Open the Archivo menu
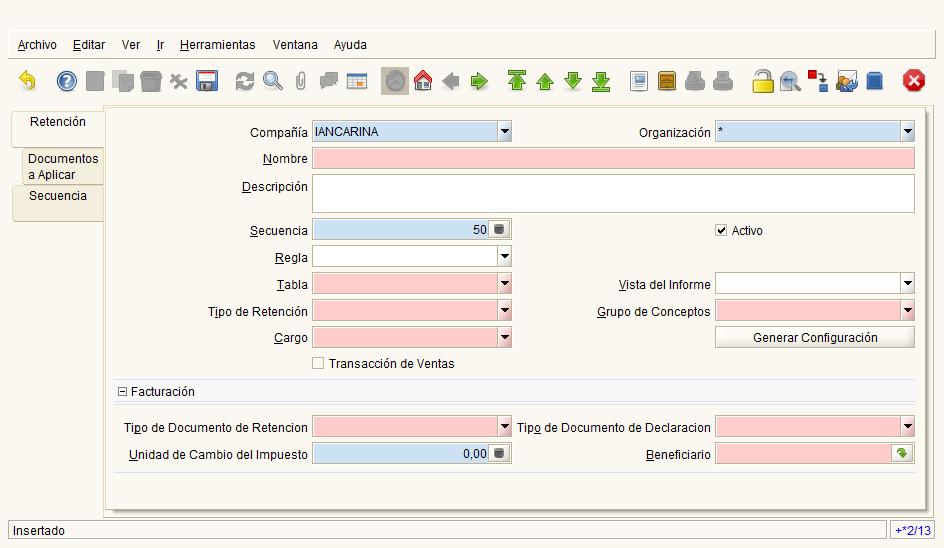Screen dimensions: 944x548 [x=37, y=45]
